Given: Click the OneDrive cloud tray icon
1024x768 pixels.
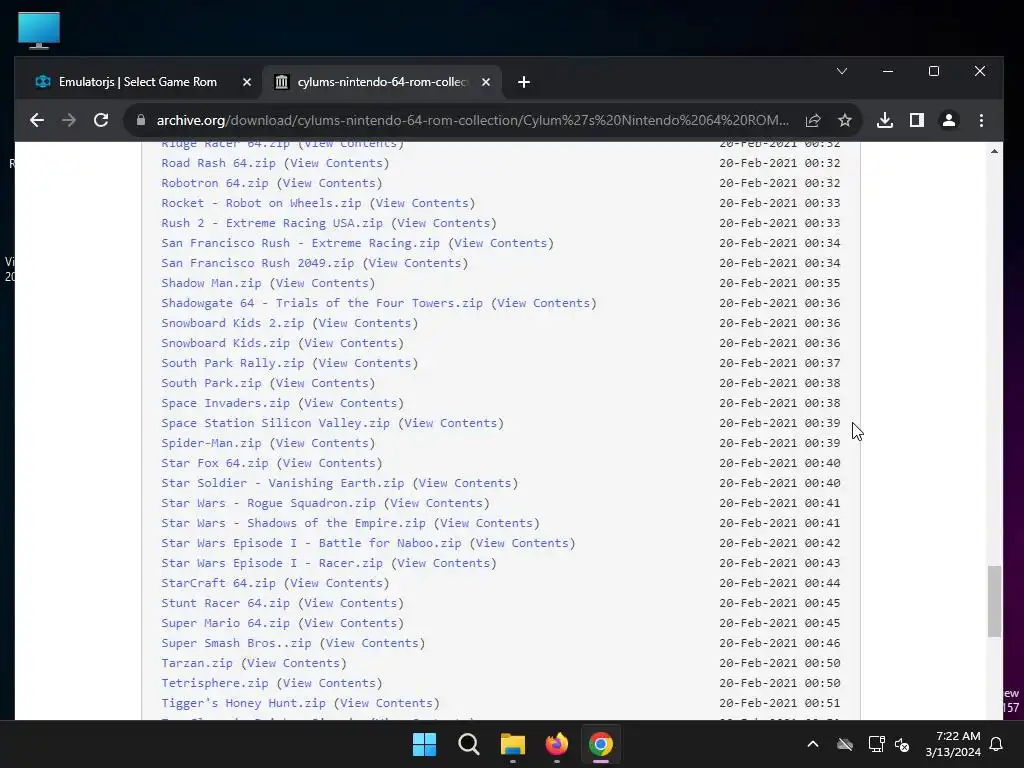Looking at the screenshot, I should [x=845, y=744].
